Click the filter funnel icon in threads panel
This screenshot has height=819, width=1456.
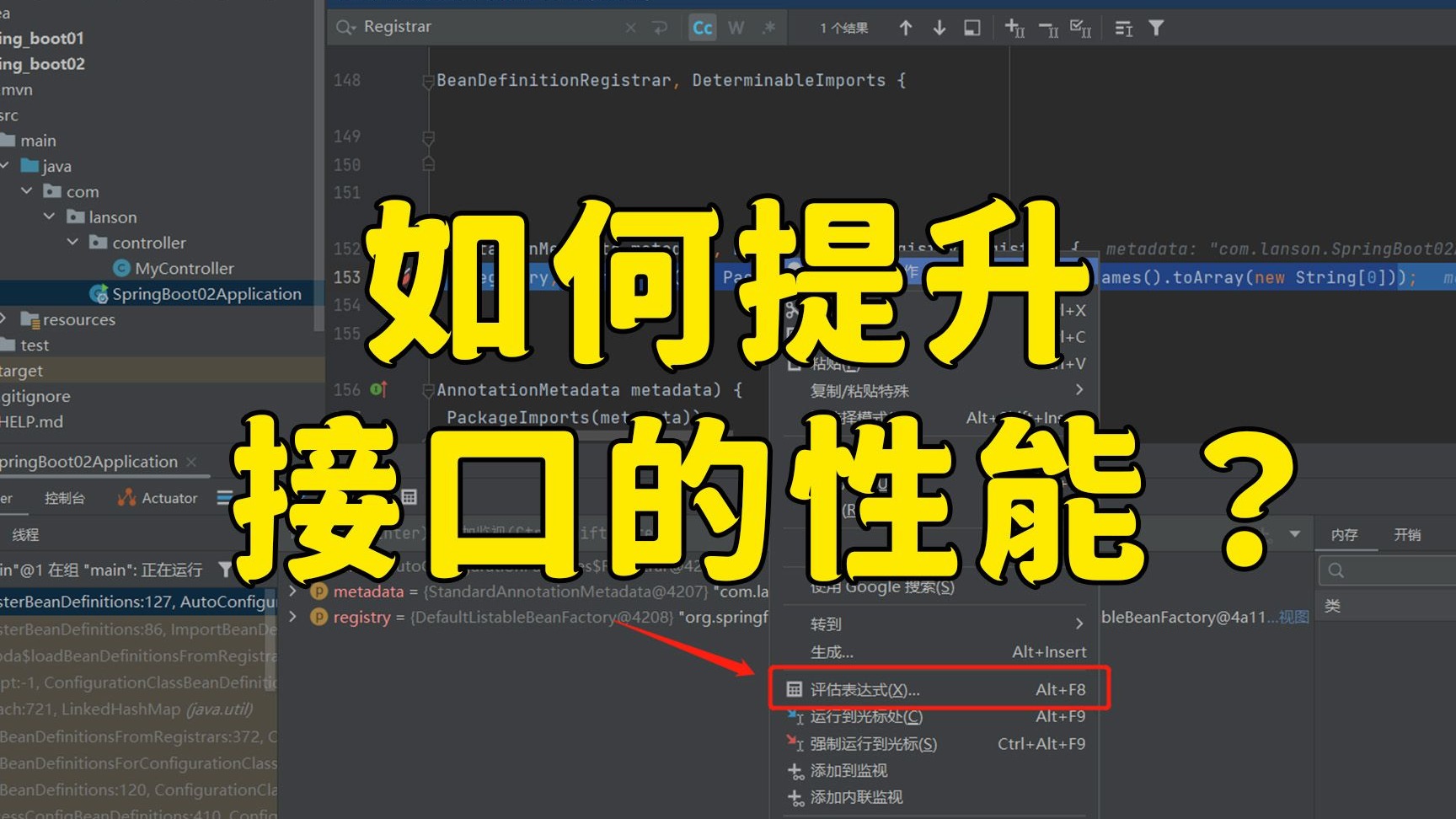point(226,570)
